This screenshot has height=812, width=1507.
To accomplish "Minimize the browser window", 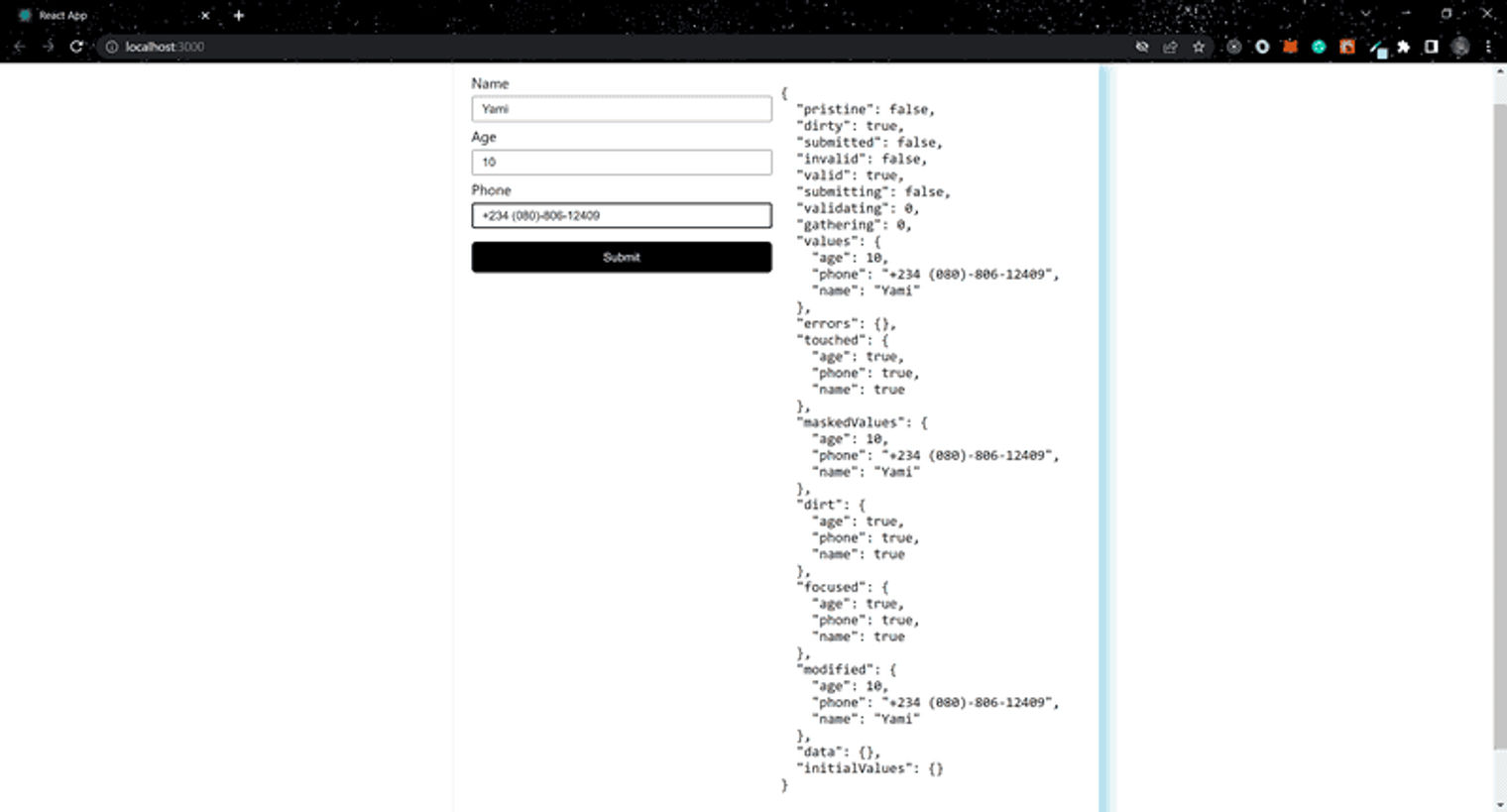I will point(1406,14).
